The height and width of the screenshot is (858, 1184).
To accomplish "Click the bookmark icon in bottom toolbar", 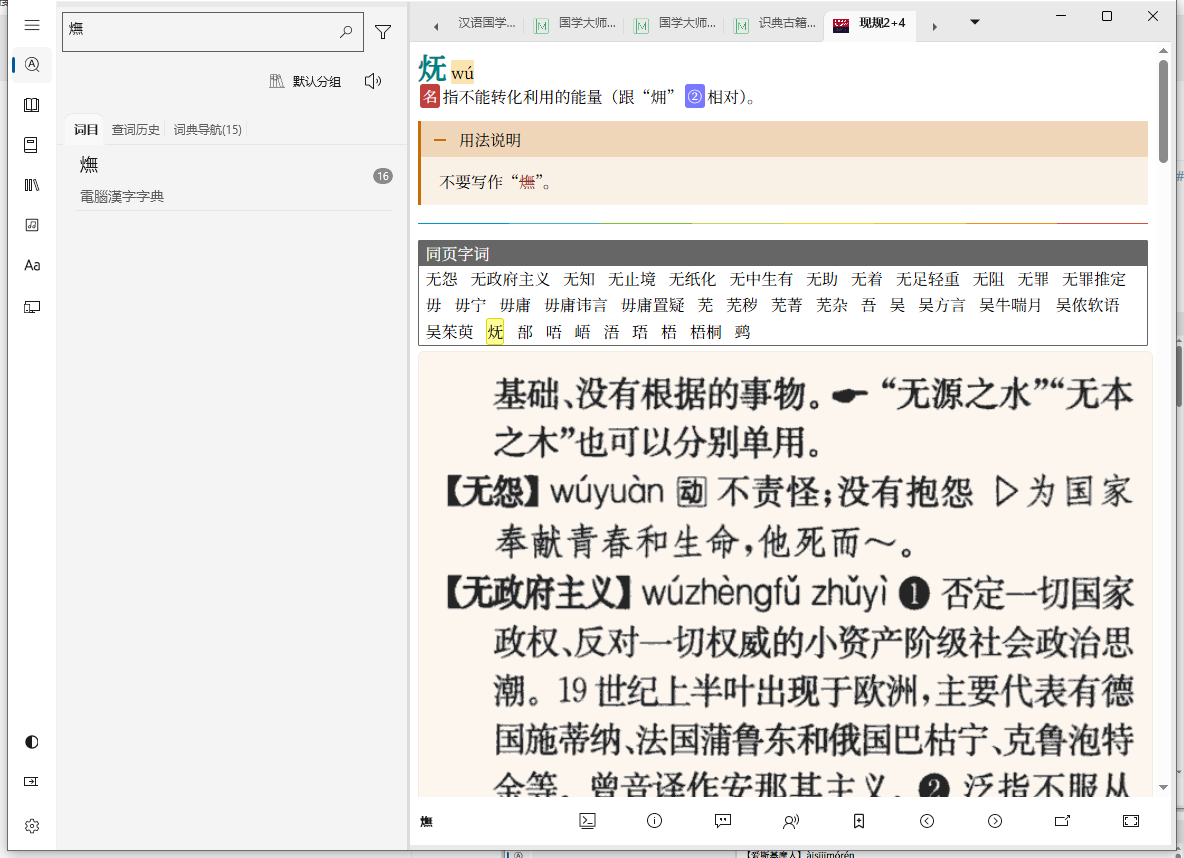I will coord(859,821).
